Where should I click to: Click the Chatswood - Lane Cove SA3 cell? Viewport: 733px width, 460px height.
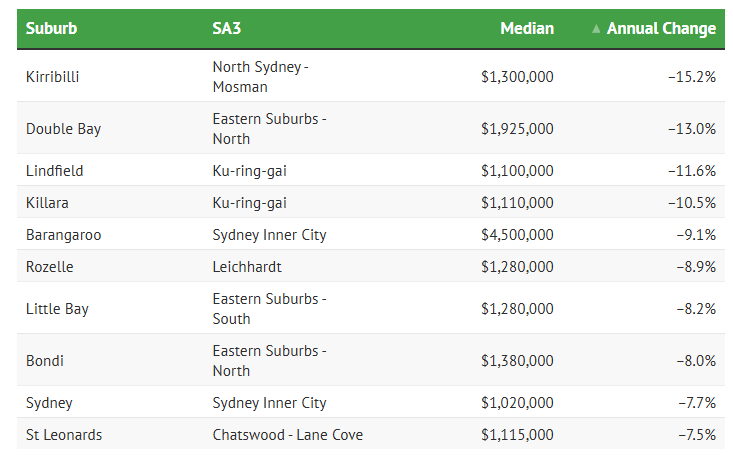click(288, 435)
